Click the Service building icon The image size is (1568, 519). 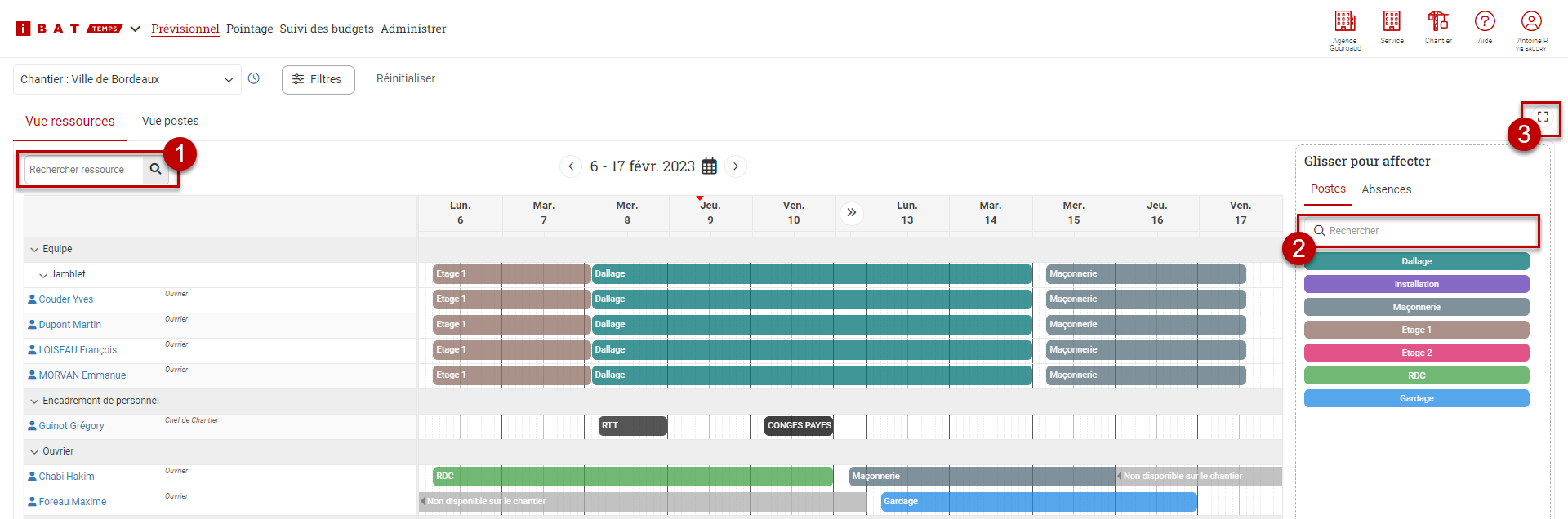[1392, 22]
